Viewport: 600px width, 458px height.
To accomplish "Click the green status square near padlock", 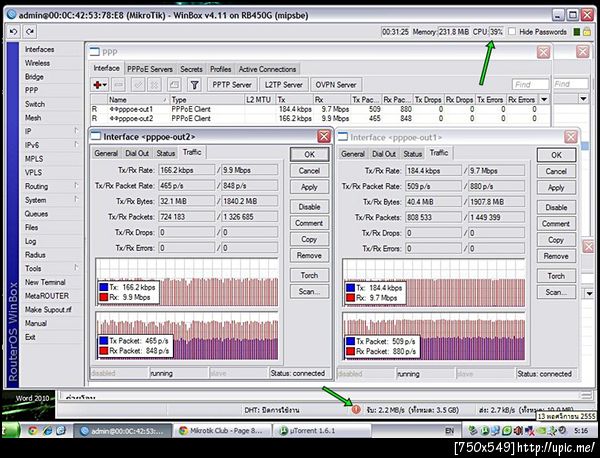I will pyautogui.click(x=576, y=32).
